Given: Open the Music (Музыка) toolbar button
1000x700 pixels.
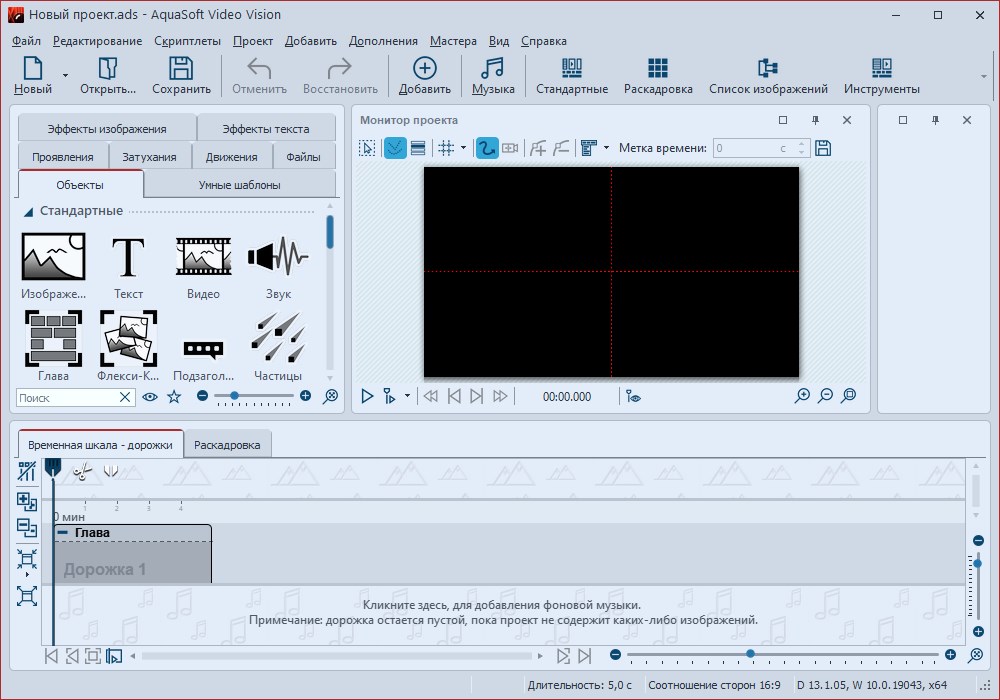Looking at the screenshot, I should pyautogui.click(x=493, y=75).
